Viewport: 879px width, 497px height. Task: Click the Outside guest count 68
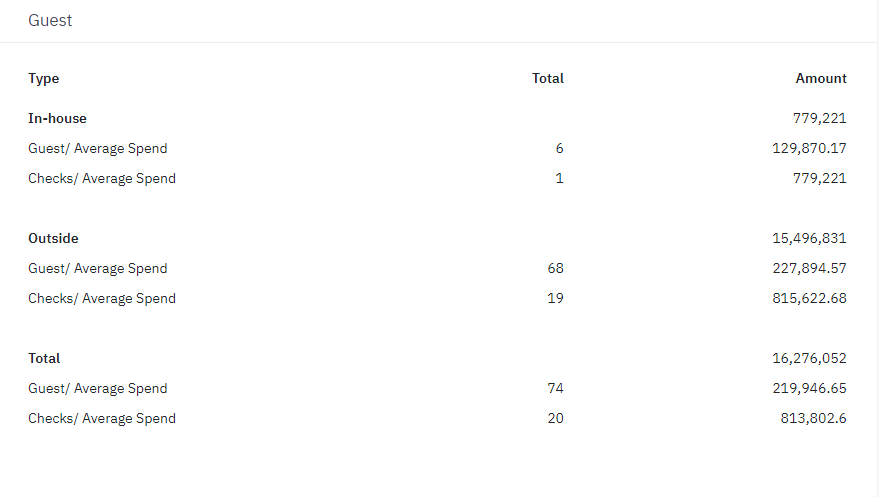pyautogui.click(x=555, y=268)
